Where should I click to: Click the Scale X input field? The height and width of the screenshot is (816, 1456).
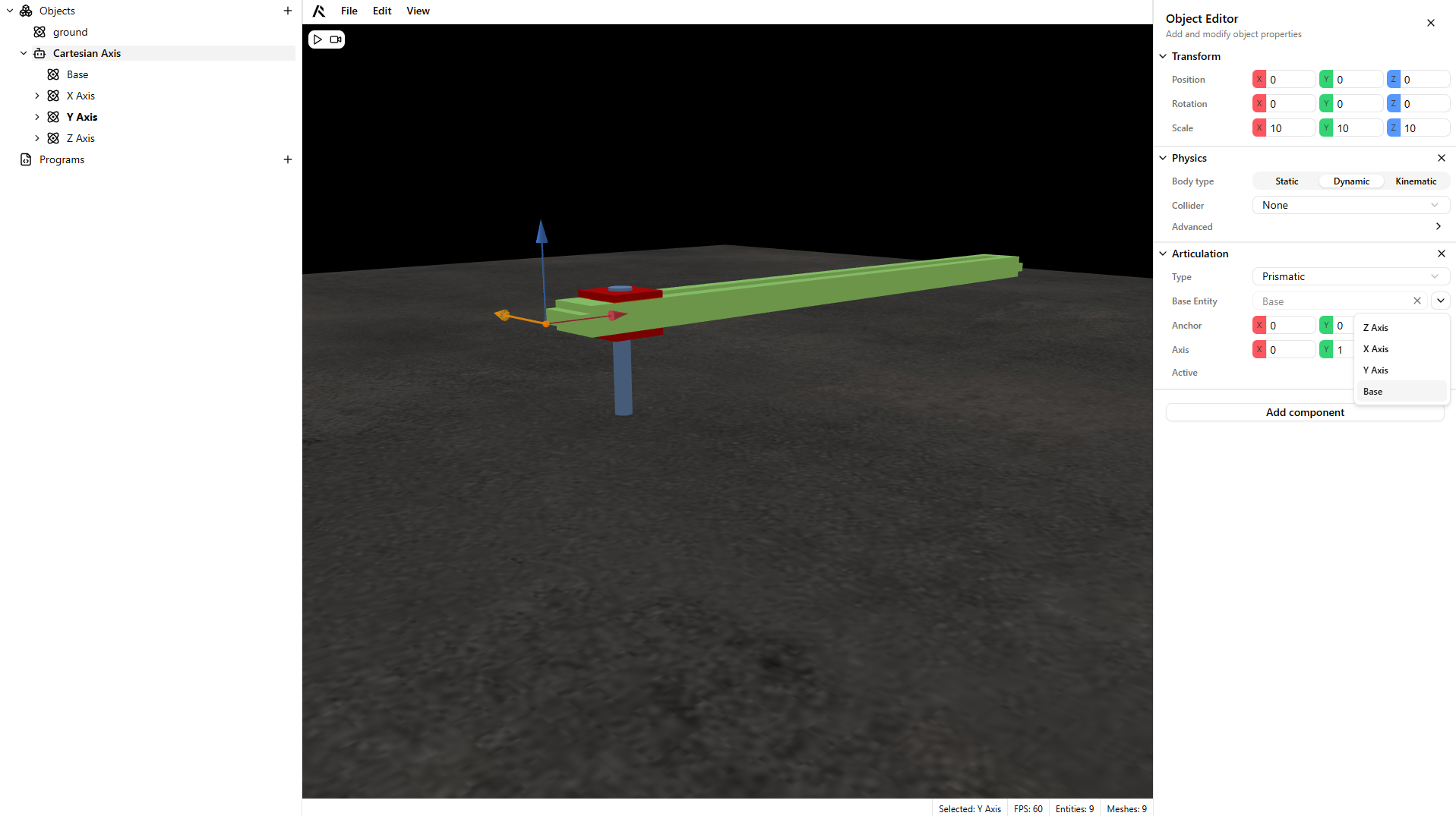tap(1290, 128)
